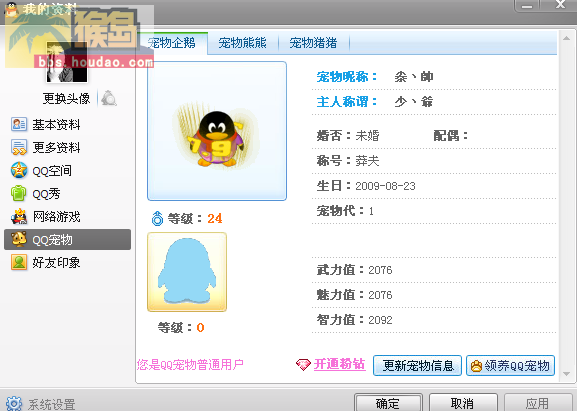Open 基本资料 profile icon in sidebar
The image size is (577, 411).
19,124
